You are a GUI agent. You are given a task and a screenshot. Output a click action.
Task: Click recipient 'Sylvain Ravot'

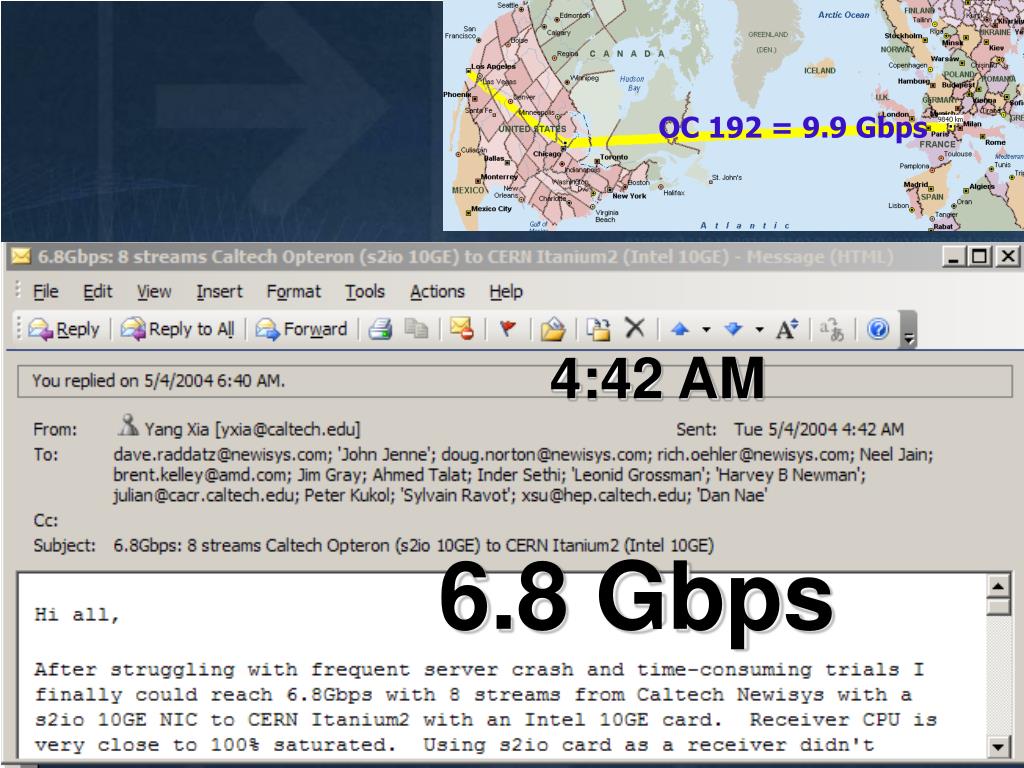[x=457, y=496]
